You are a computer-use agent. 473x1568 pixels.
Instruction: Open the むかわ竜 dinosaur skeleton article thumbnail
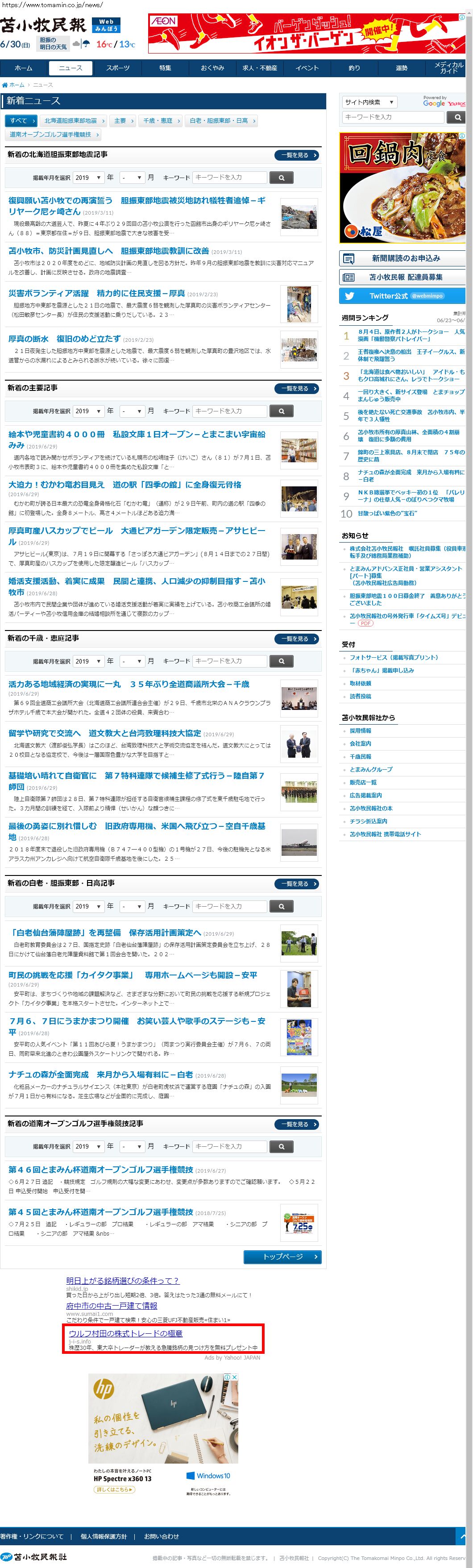[299, 499]
